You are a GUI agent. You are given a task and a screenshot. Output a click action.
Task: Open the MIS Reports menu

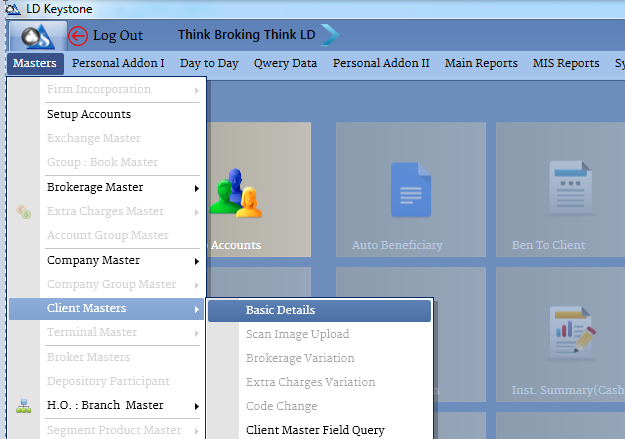click(x=565, y=63)
